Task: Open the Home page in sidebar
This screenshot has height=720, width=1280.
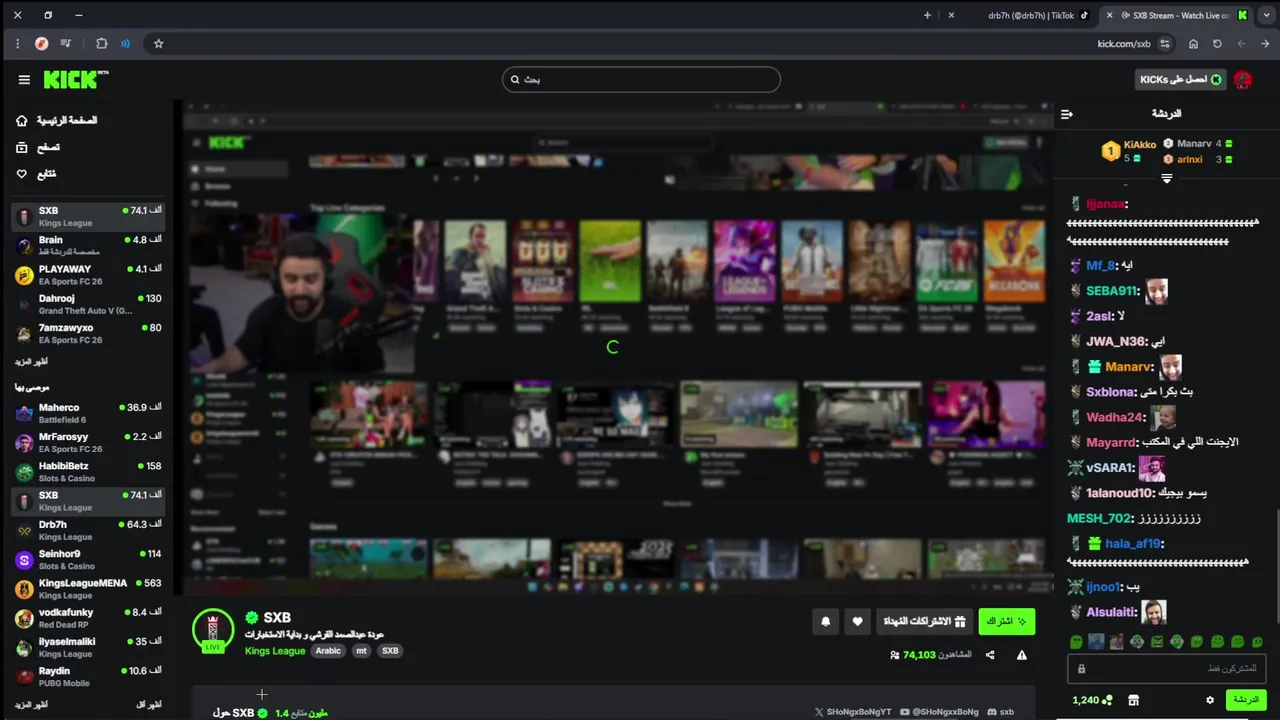Action: [57, 120]
